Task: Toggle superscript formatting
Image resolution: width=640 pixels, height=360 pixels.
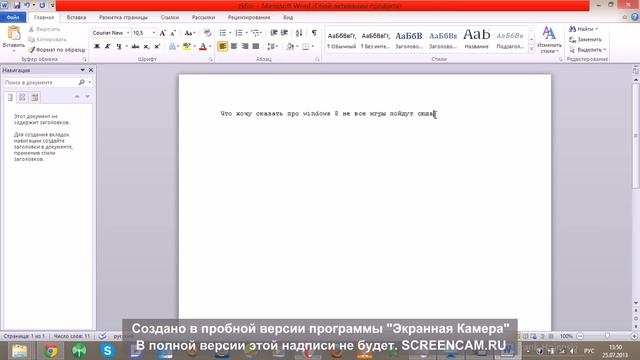Action: (x=157, y=47)
